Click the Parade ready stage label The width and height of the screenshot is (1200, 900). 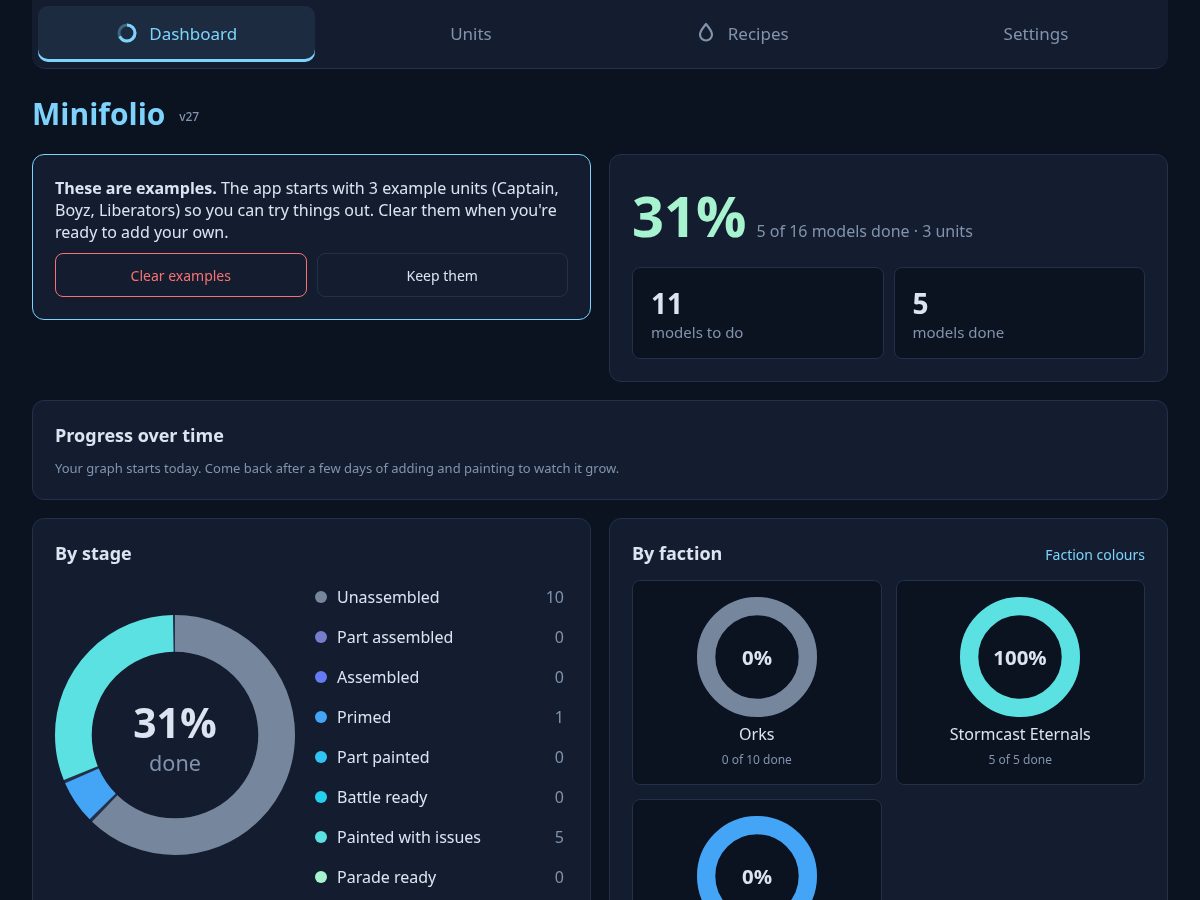[387, 877]
